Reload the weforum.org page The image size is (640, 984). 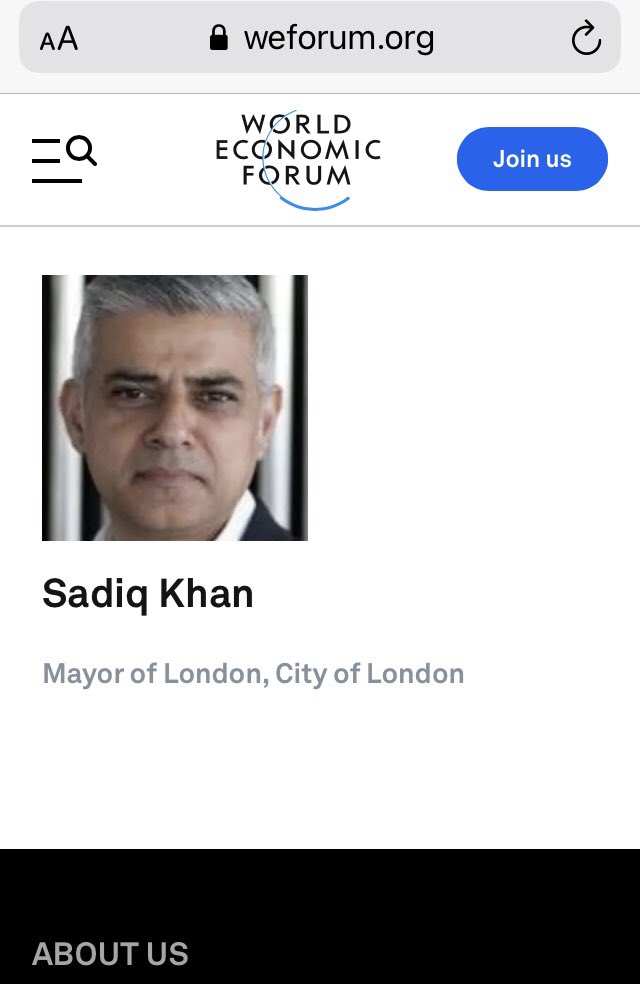tap(586, 38)
